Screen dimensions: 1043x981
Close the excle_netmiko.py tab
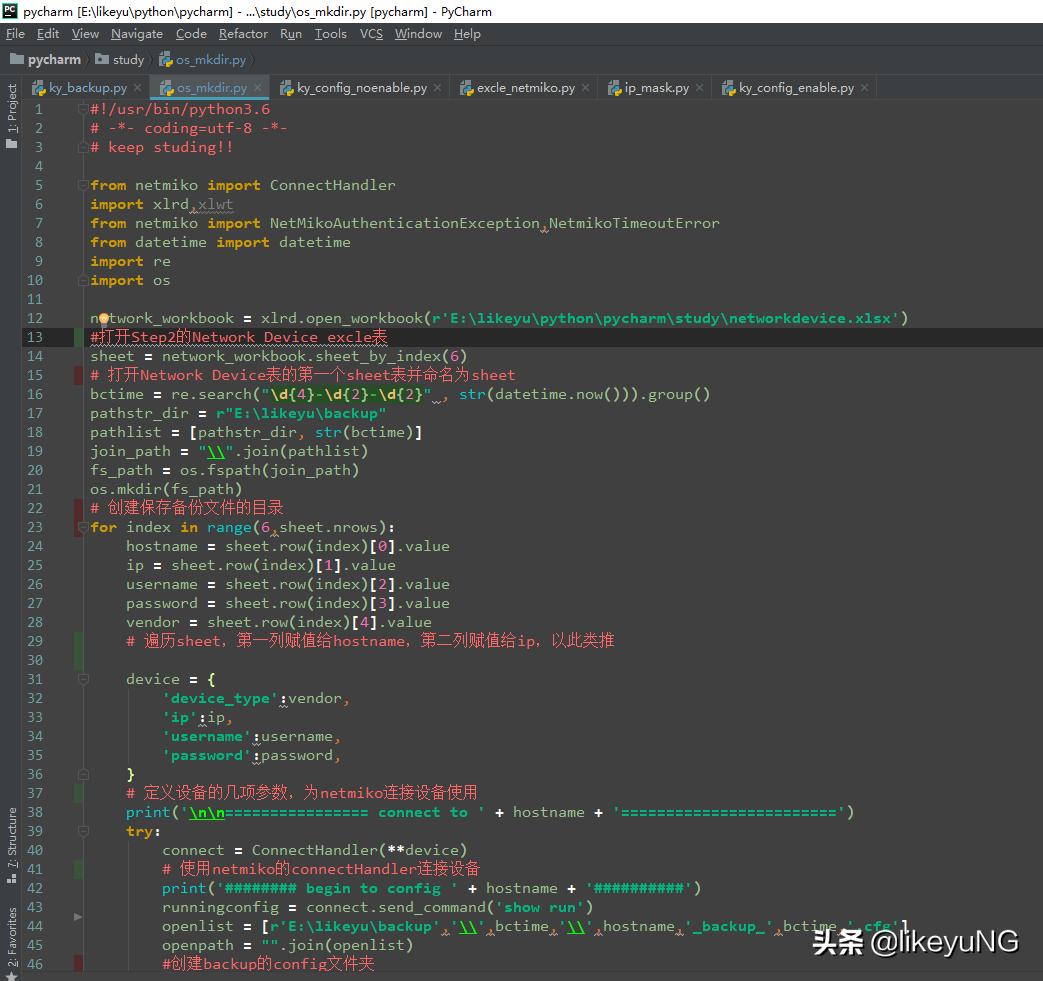tap(585, 88)
